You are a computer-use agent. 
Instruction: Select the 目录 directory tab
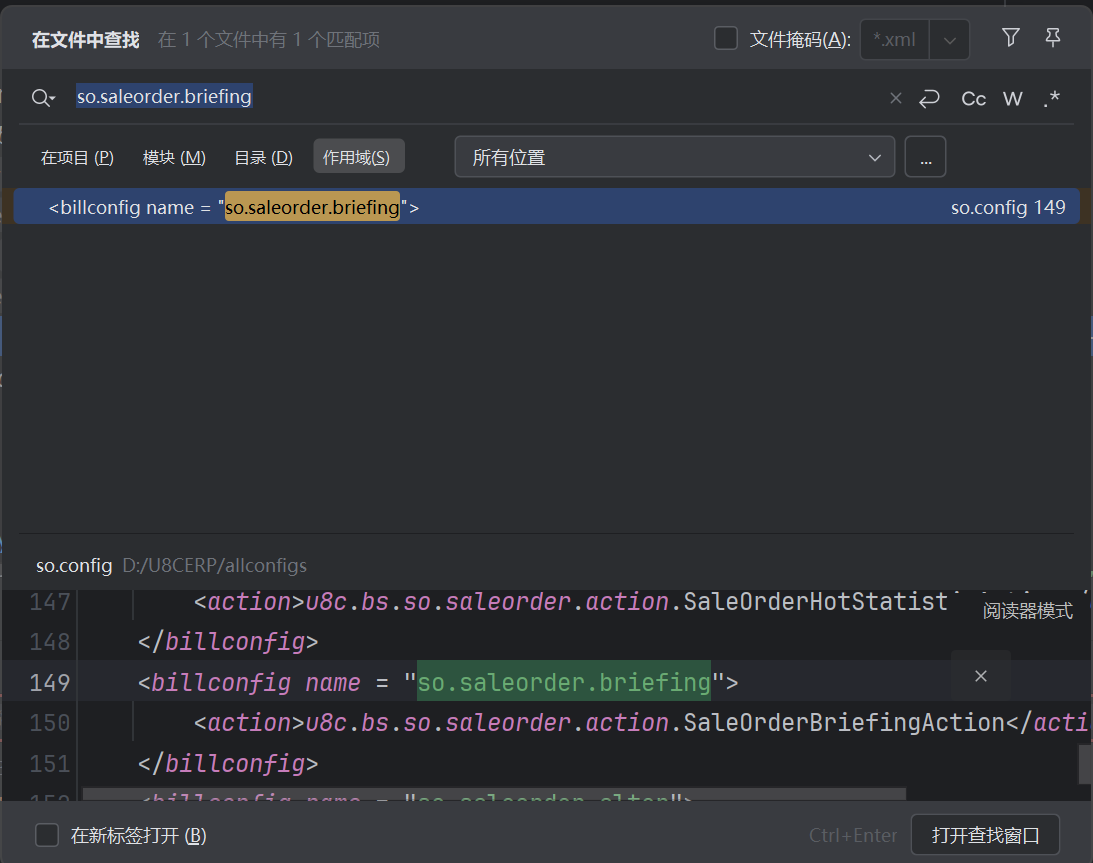[263, 158]
